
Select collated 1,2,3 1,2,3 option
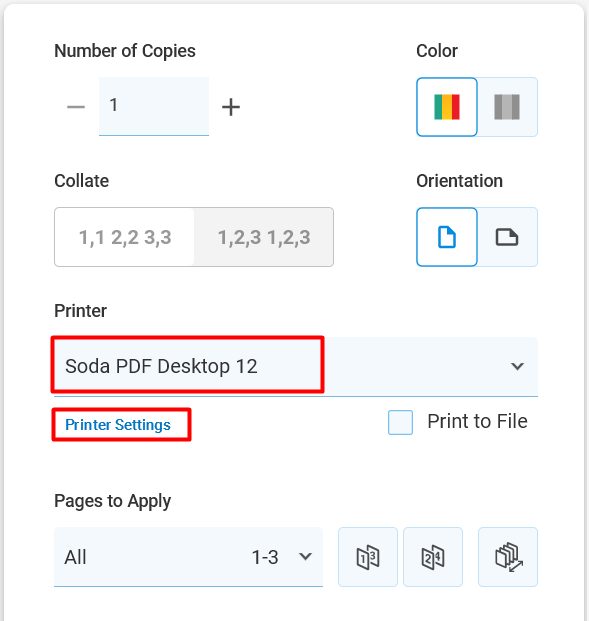(x=264, y=237)
